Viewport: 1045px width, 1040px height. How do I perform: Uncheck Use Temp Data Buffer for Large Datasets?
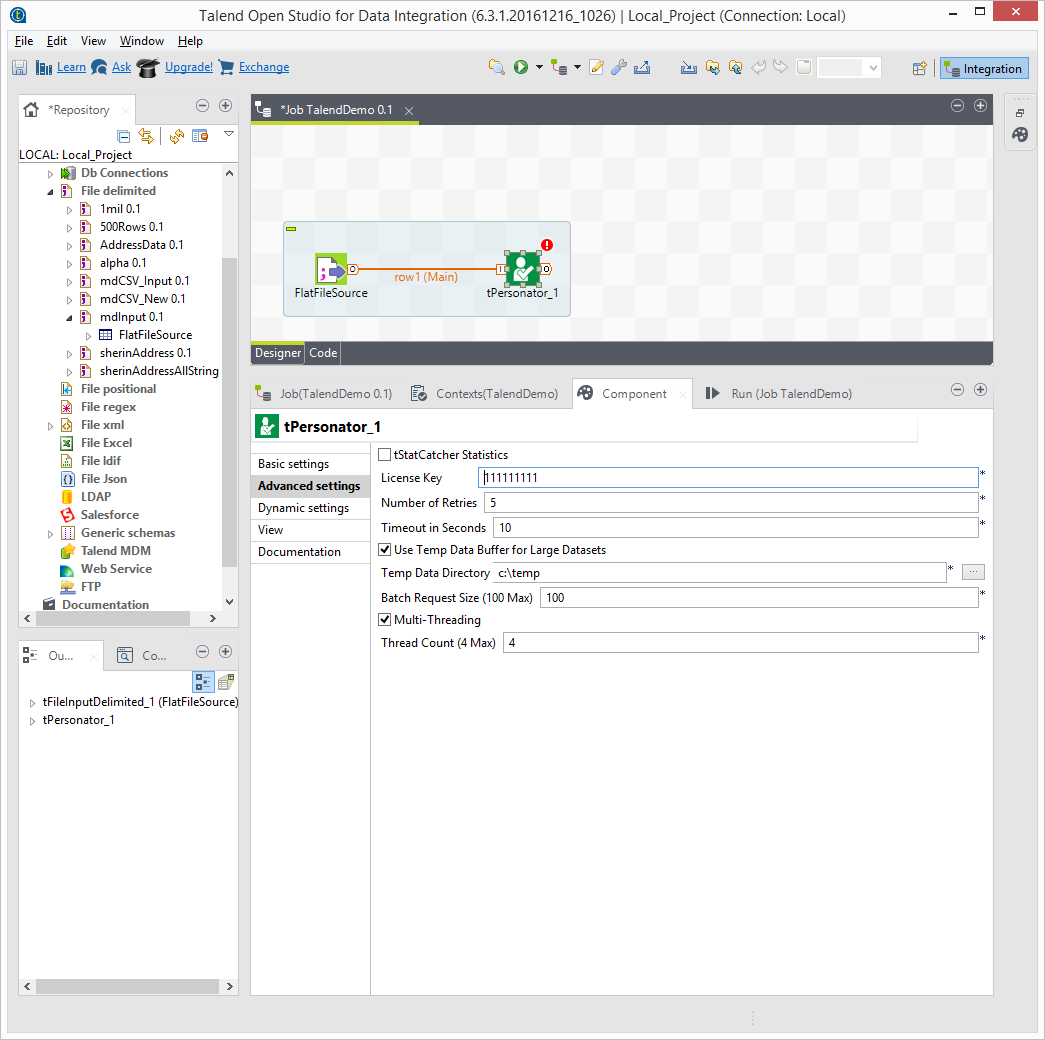[x=385, y=550]
